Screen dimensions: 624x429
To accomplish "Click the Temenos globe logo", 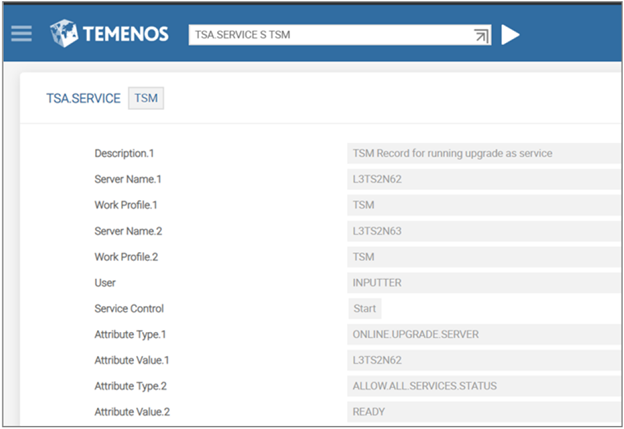I will (x=64, y=34).
